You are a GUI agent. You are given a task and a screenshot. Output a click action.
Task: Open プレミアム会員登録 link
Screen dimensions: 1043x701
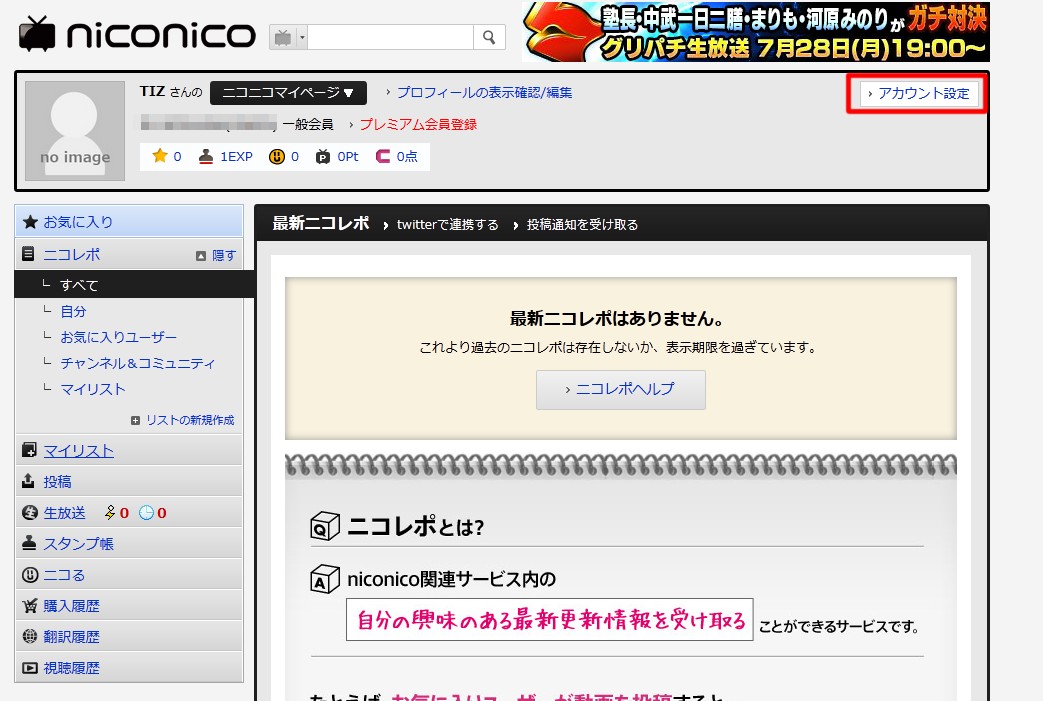coord(418,124)
